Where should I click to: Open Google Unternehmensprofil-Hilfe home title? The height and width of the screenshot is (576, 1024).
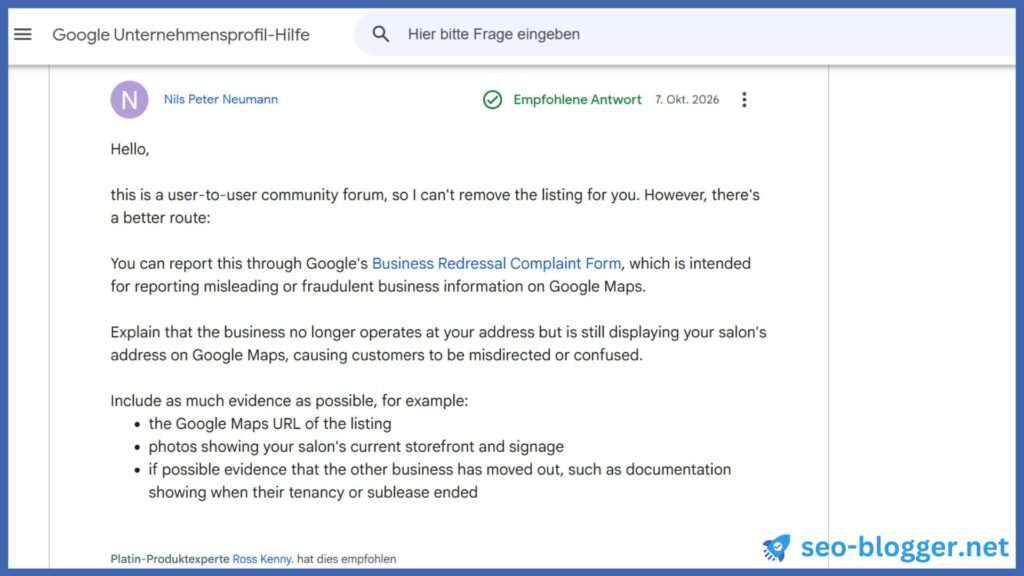click(181, 35)
